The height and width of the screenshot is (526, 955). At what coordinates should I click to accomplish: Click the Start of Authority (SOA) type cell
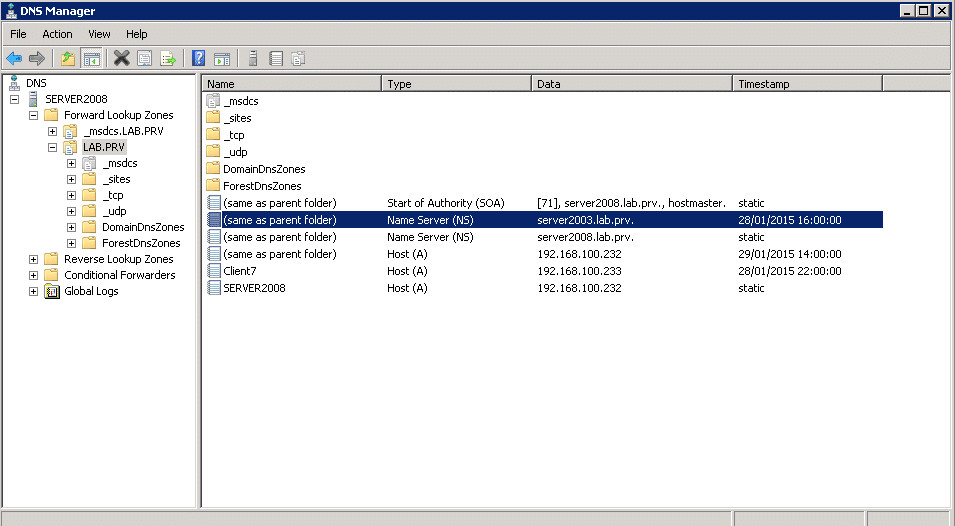[446, 203]
